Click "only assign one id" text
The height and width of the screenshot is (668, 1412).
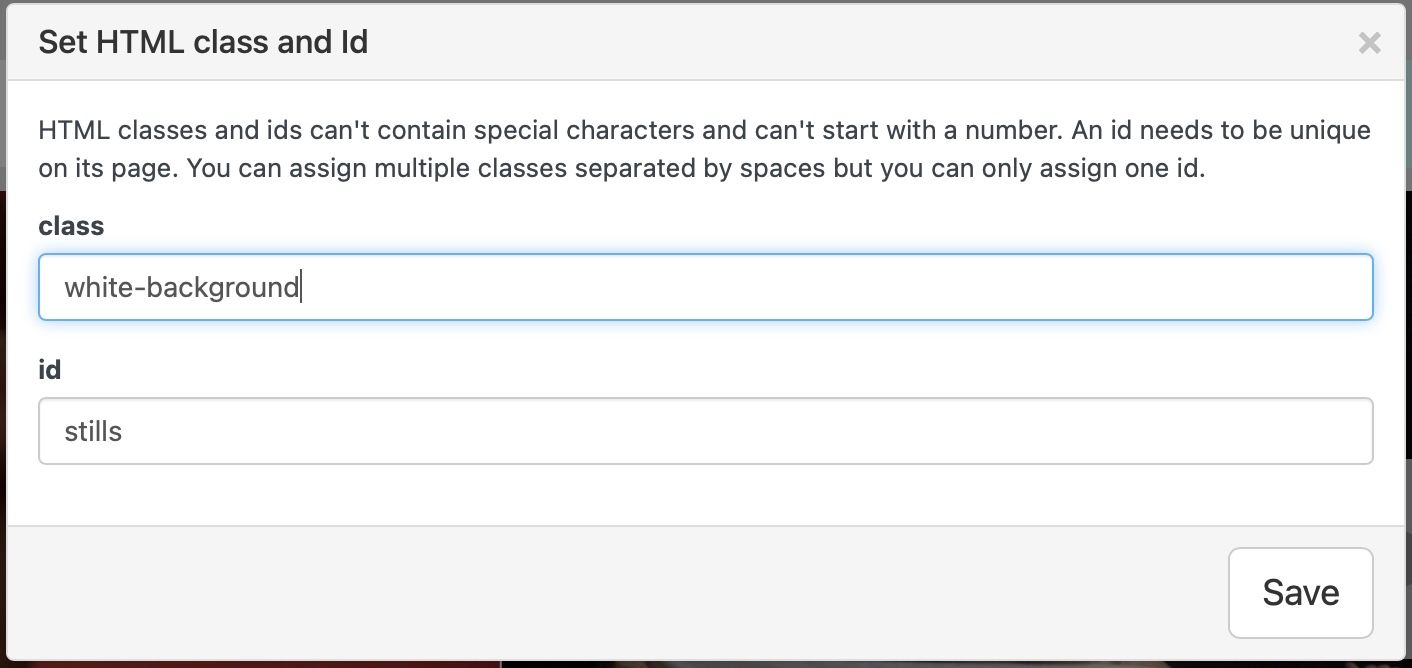(1100, 168)
